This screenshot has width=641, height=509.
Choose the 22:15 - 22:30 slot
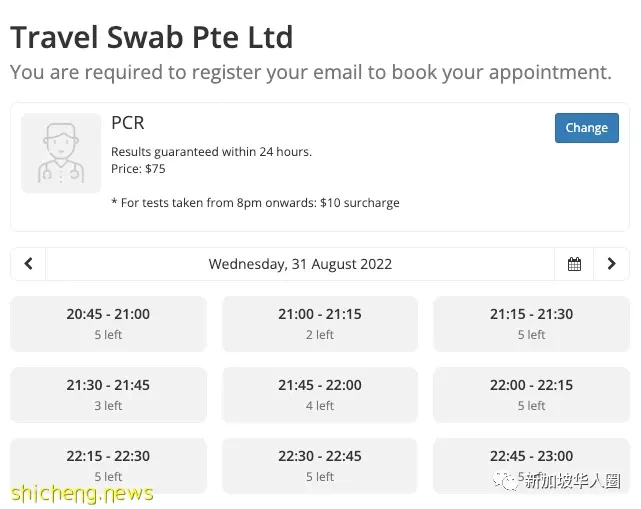click(108, 466)
